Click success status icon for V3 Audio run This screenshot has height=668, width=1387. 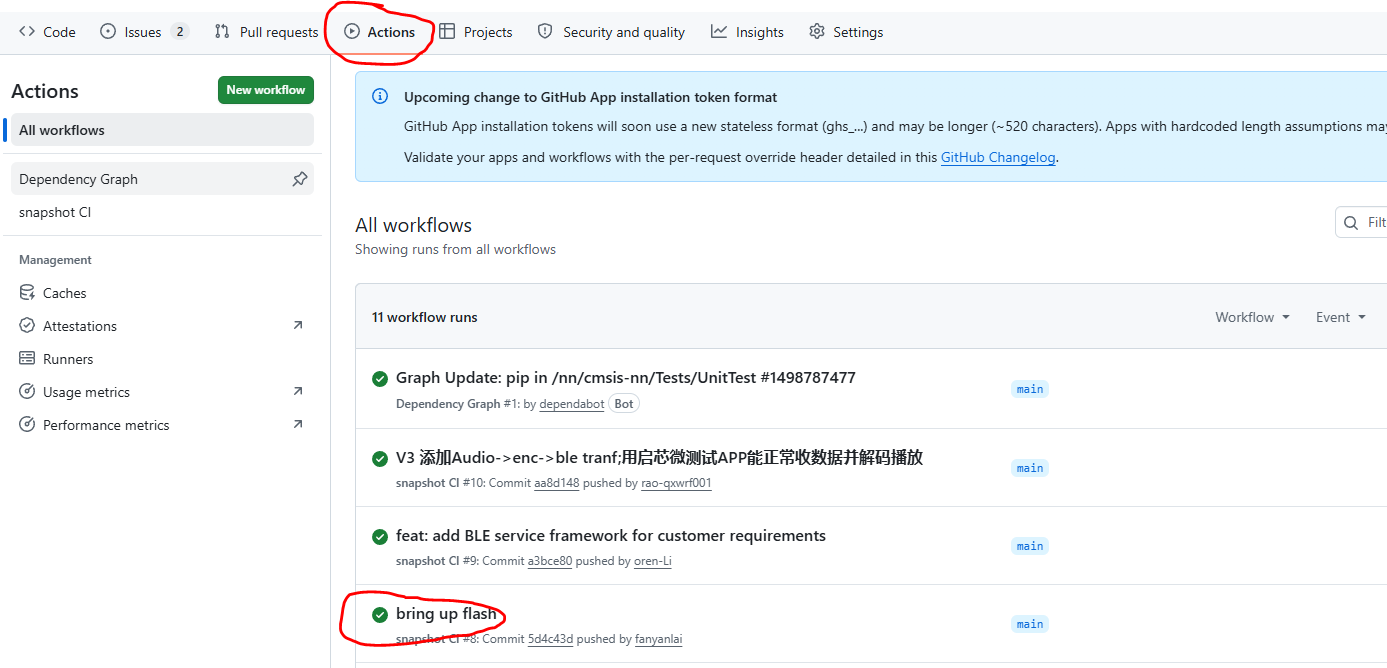point(380,458)
